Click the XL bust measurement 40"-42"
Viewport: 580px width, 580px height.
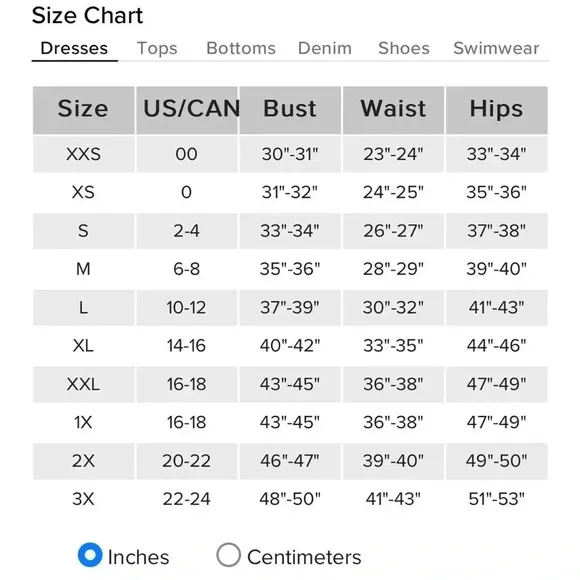(290, 345)
